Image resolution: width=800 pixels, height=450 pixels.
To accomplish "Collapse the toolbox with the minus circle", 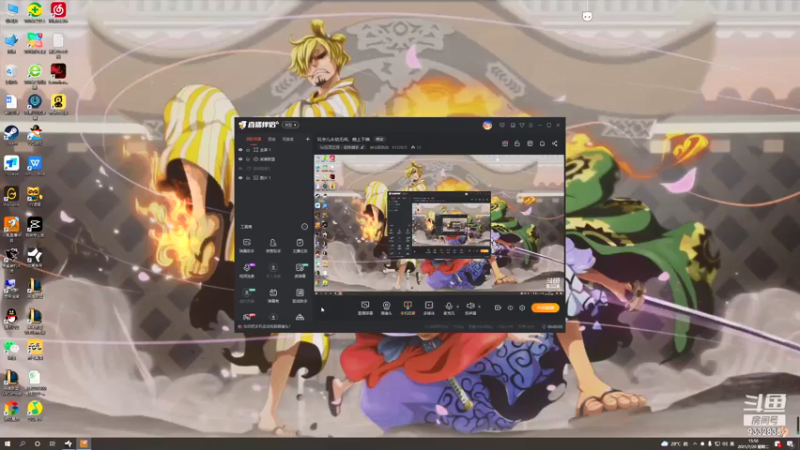I will coord(304,227).
